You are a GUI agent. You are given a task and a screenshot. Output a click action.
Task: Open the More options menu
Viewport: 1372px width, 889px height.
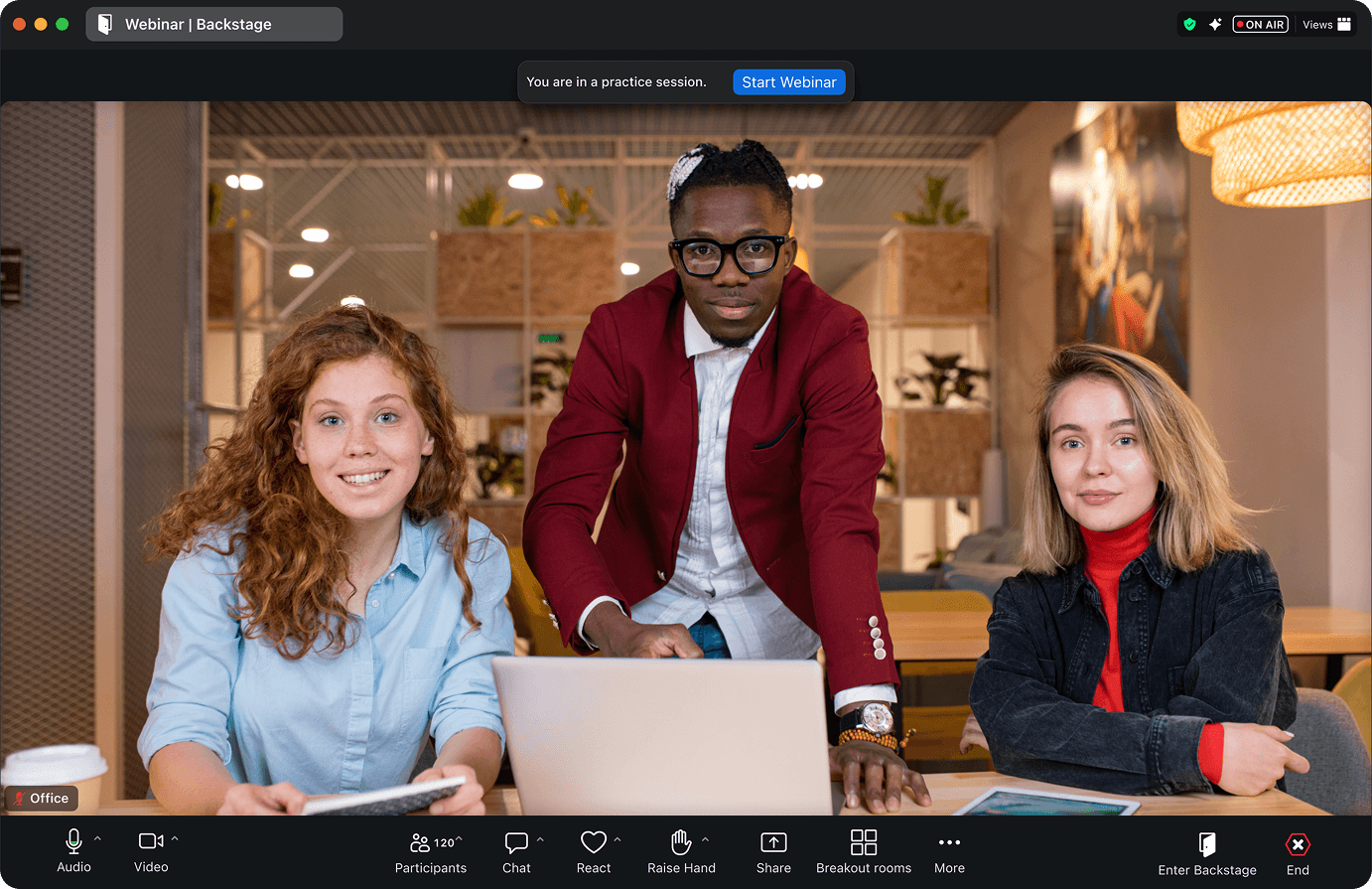click(949, 852)
